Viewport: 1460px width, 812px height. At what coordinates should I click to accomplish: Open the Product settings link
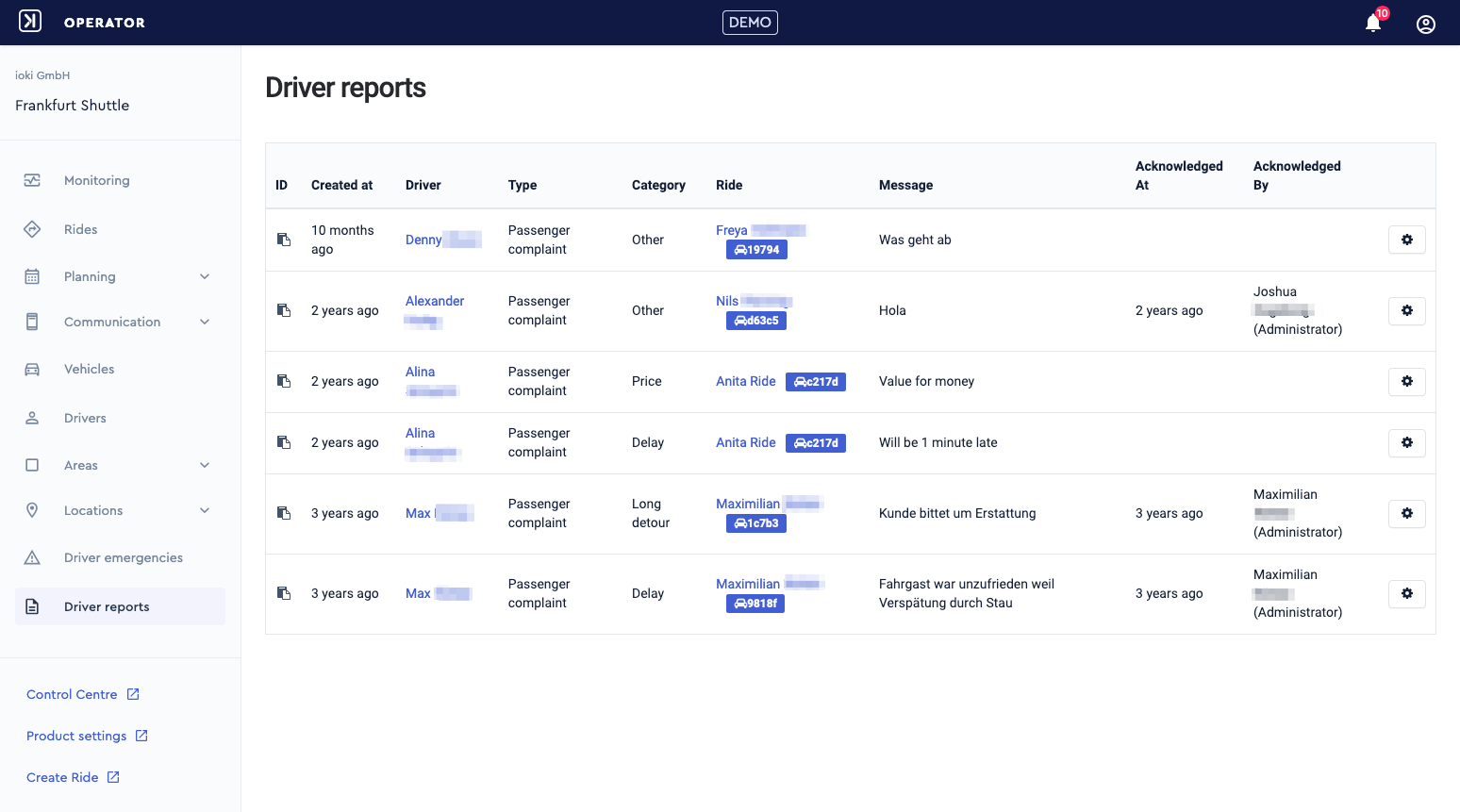point(87,736)
